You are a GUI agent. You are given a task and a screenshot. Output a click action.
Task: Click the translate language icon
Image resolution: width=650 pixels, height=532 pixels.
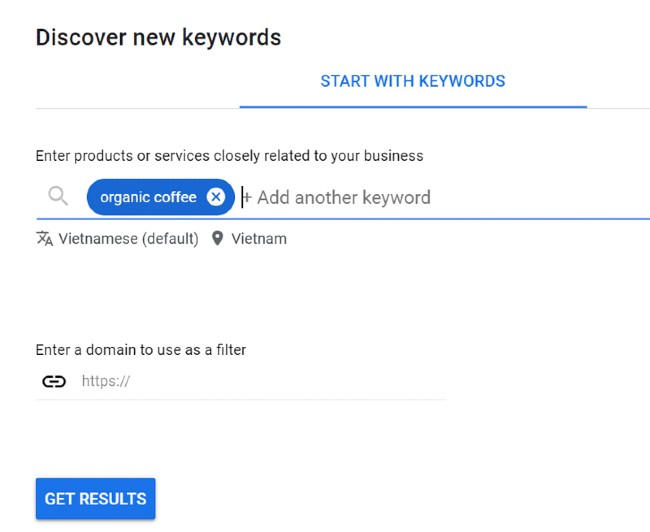click(44, 239)
